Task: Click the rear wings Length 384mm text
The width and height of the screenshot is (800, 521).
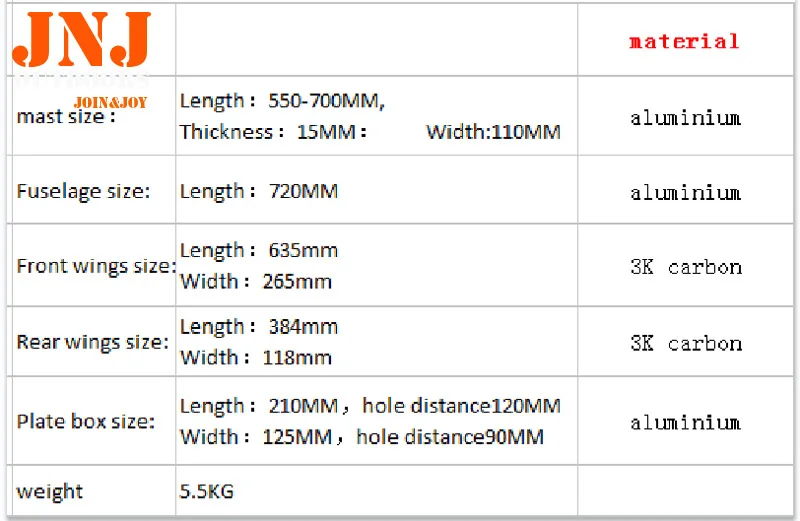Action: click(258, 326)
